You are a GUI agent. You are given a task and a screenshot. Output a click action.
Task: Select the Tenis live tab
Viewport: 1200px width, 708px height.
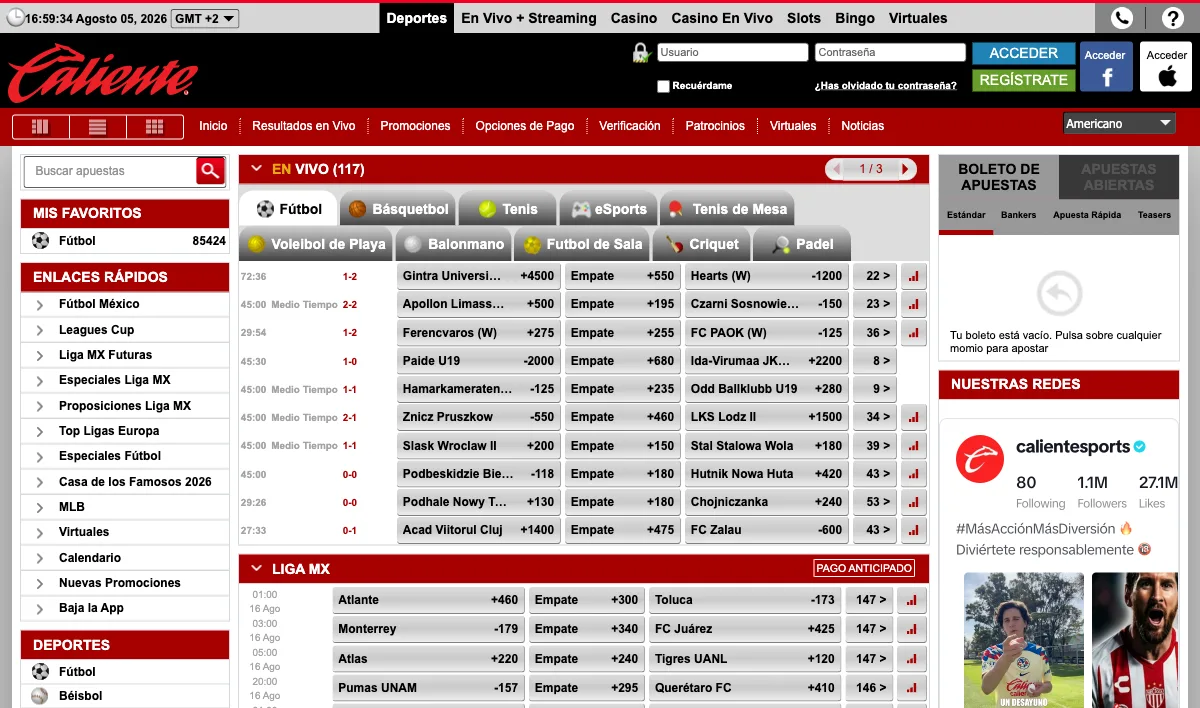[x=507, y=209]
